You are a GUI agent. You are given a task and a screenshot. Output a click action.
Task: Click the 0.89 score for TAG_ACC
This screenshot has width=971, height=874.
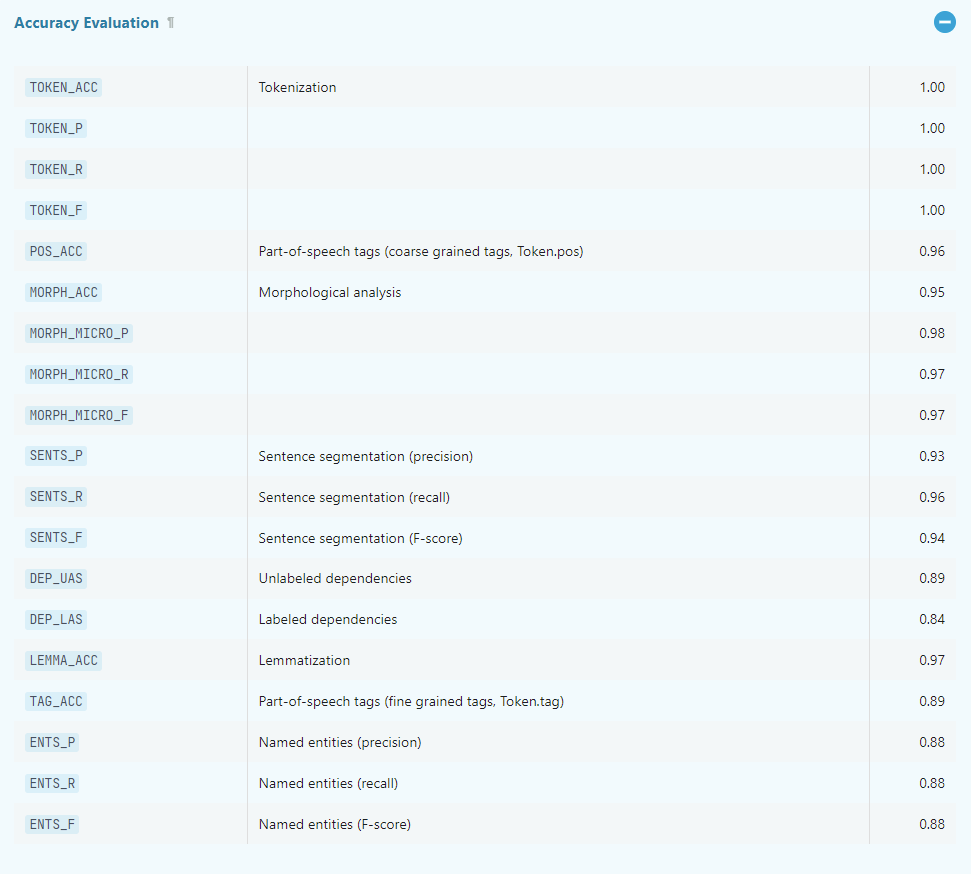[x=932, y=701]
